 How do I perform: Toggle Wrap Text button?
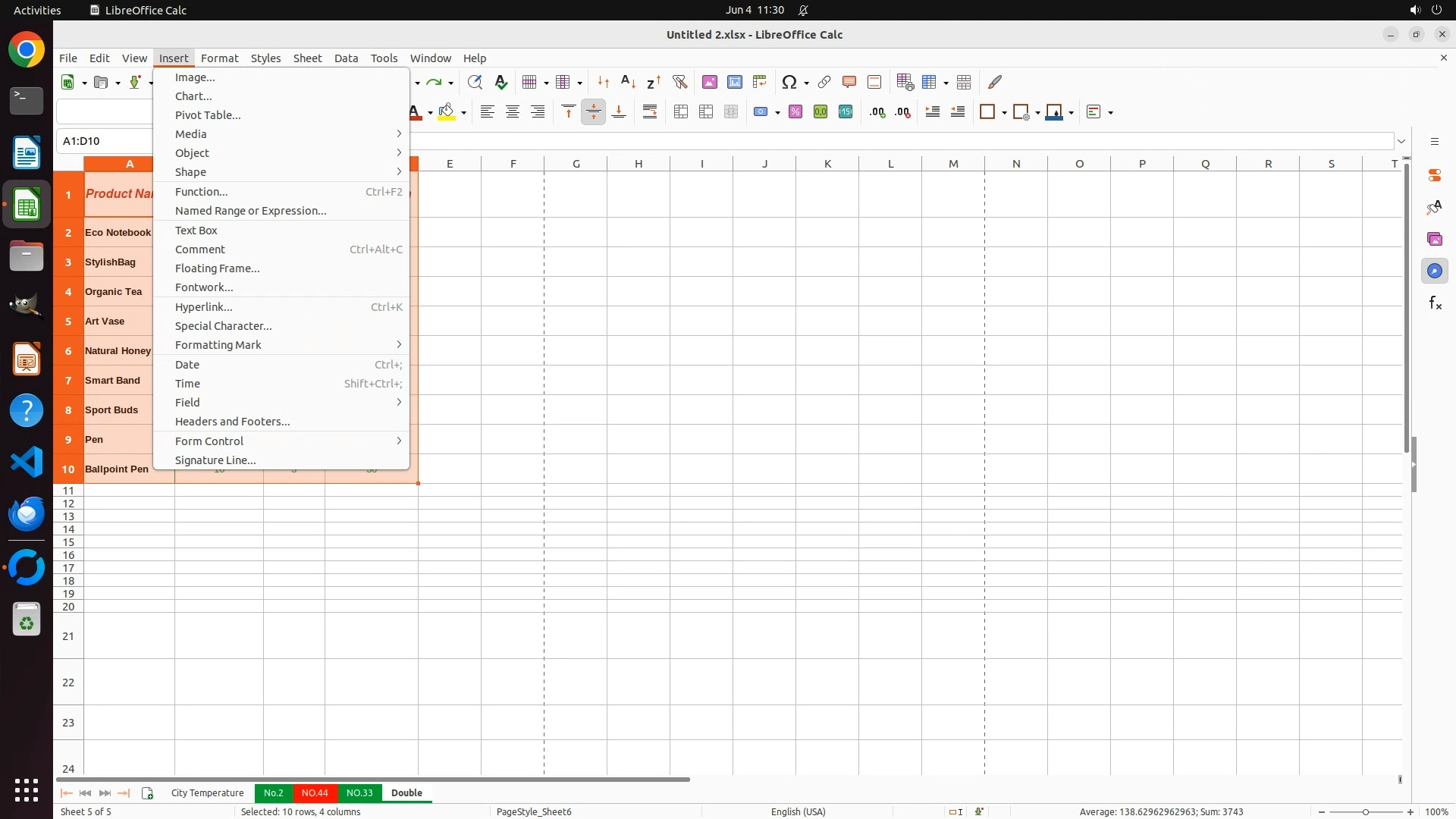point(650,112)
